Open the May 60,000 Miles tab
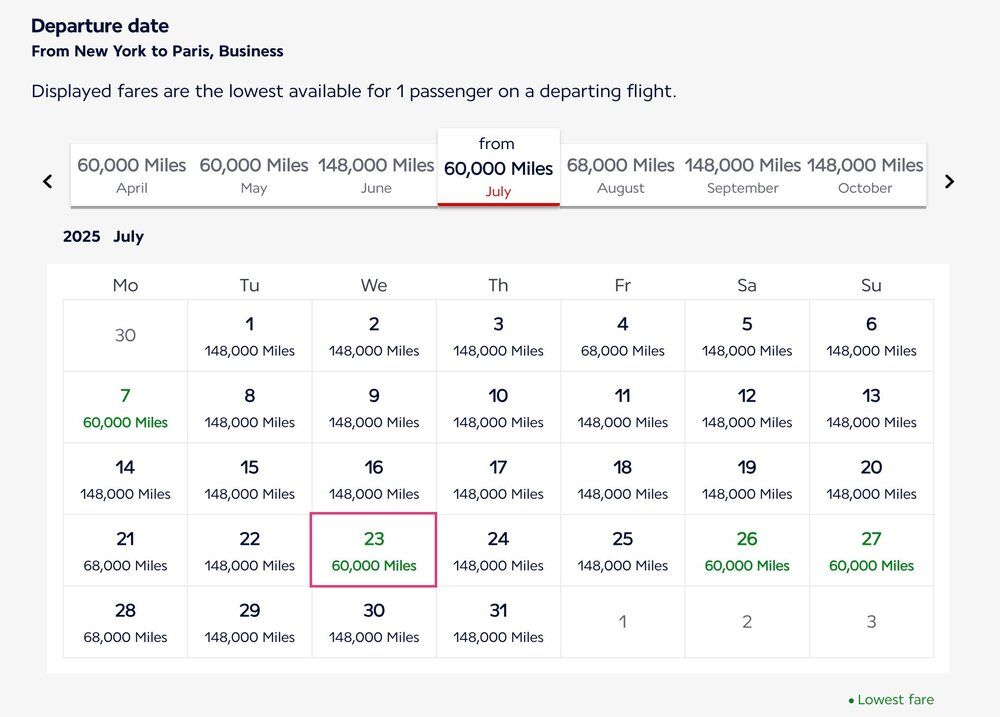The image size is (1000, 717). tap(254, 175)
